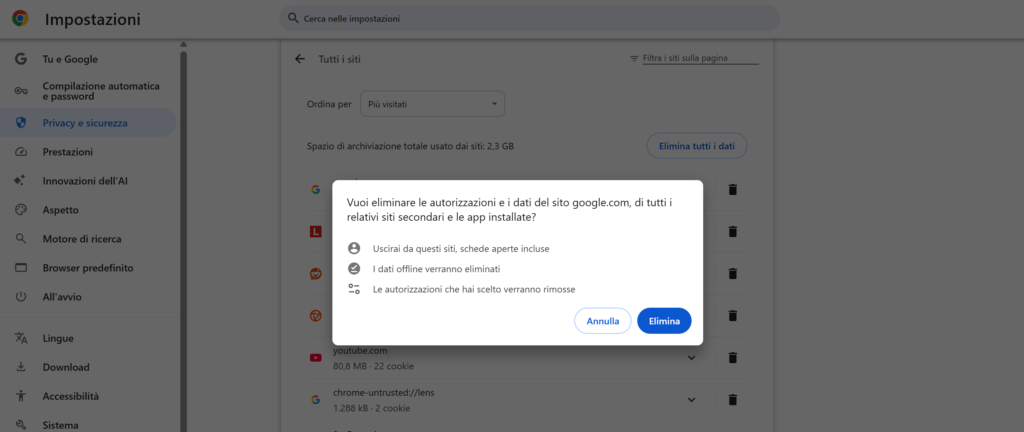Click the trash icon in the google.com row

733,190
